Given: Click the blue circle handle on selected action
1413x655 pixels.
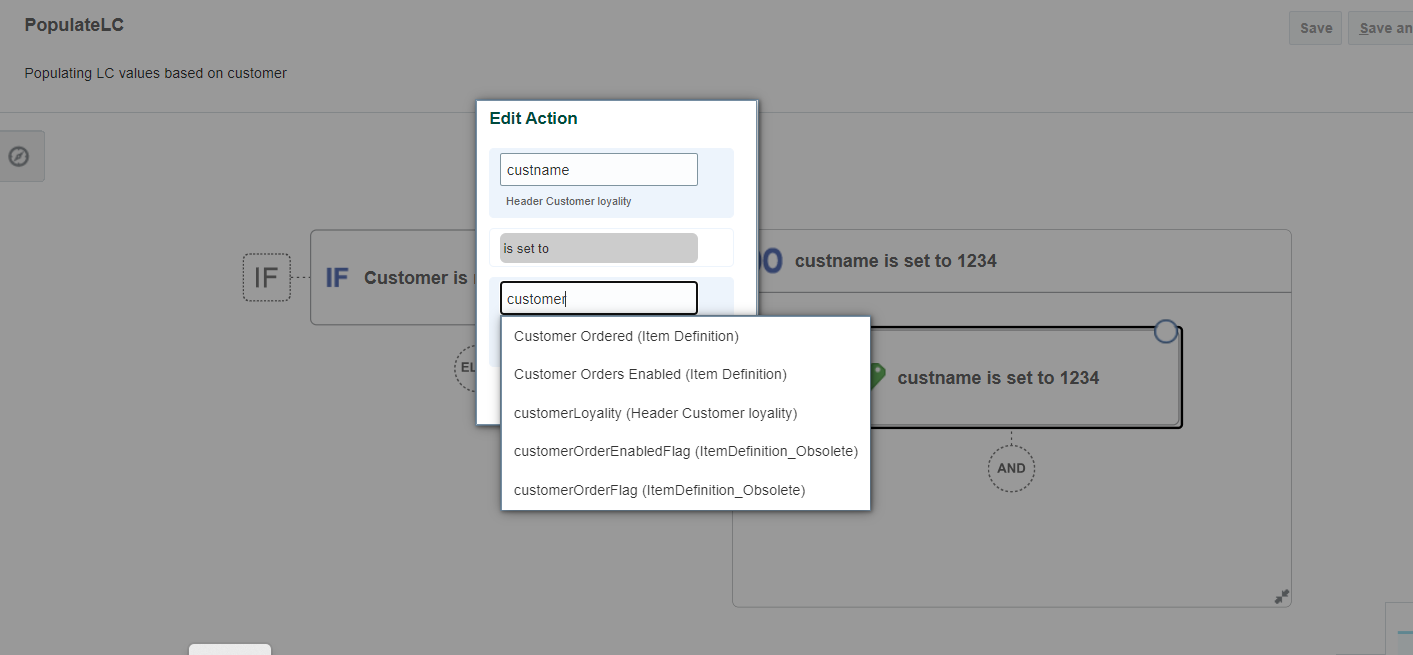Looking at the screenshot, I should pos(1165,330).
